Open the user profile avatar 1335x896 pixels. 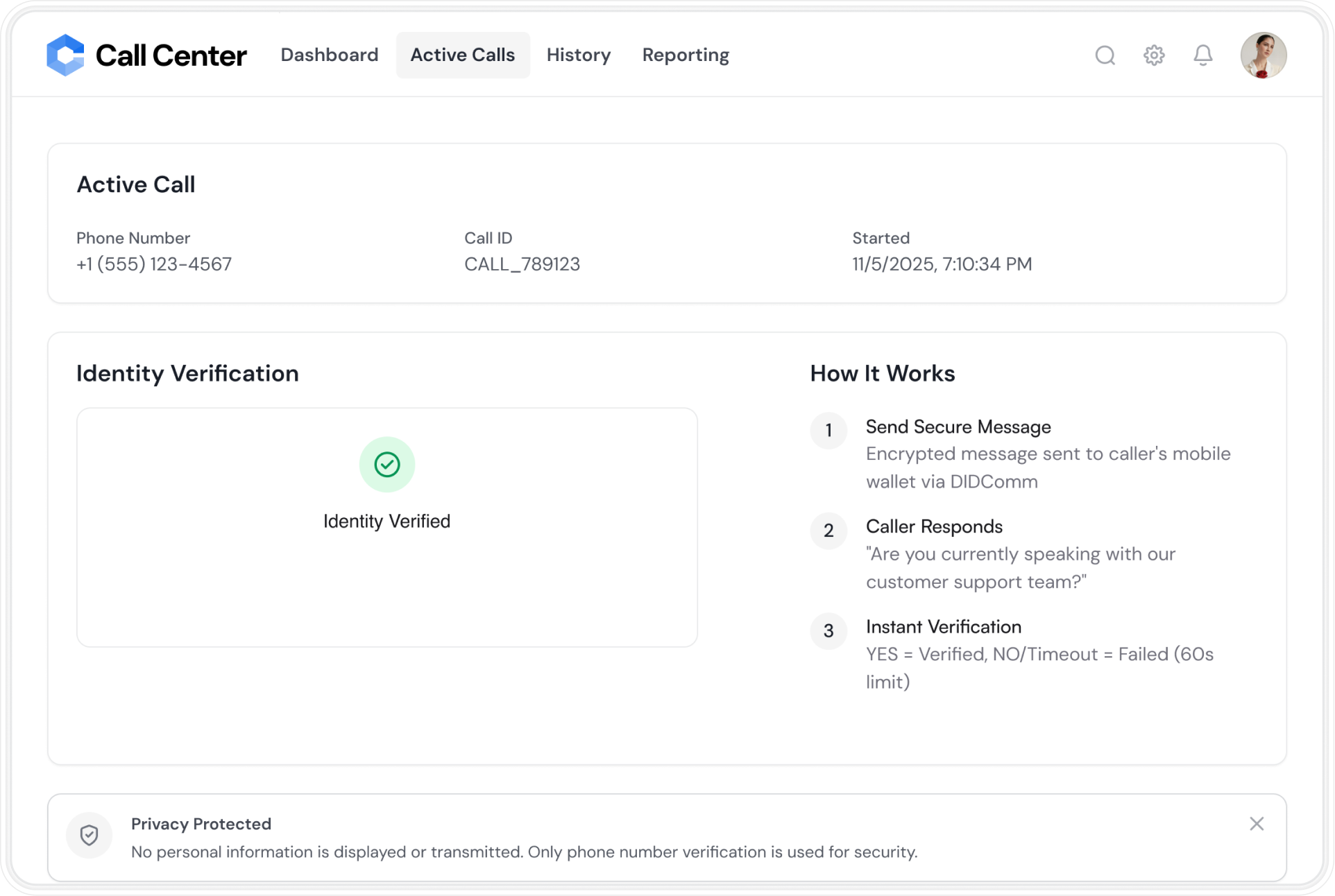tap(1263, 55)
